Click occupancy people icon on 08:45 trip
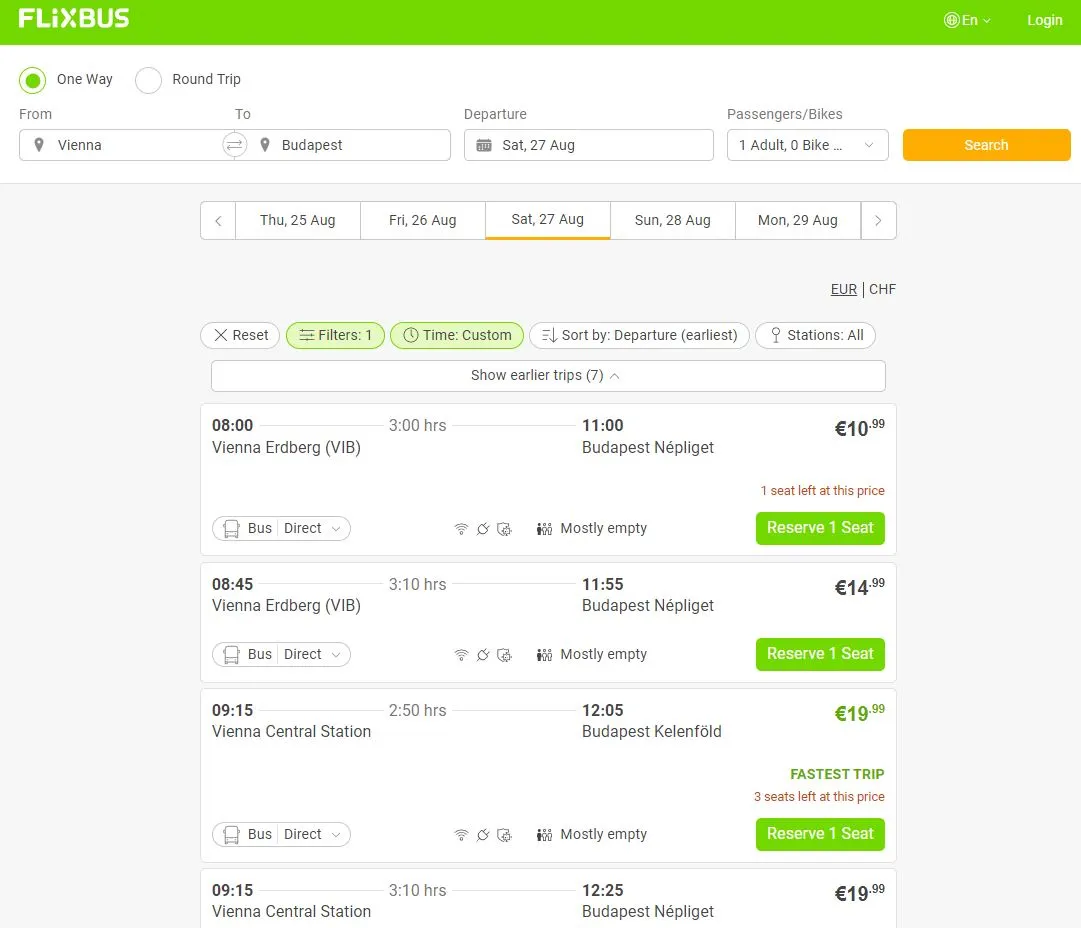Viewport: 1081px width, 928px height. coord(544,654)
